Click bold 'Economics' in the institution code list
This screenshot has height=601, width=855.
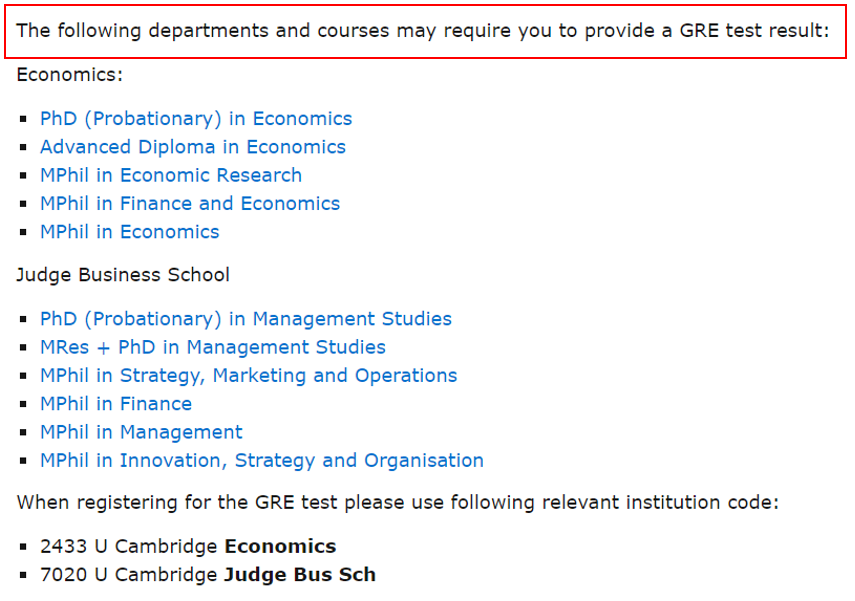(280, 547)
